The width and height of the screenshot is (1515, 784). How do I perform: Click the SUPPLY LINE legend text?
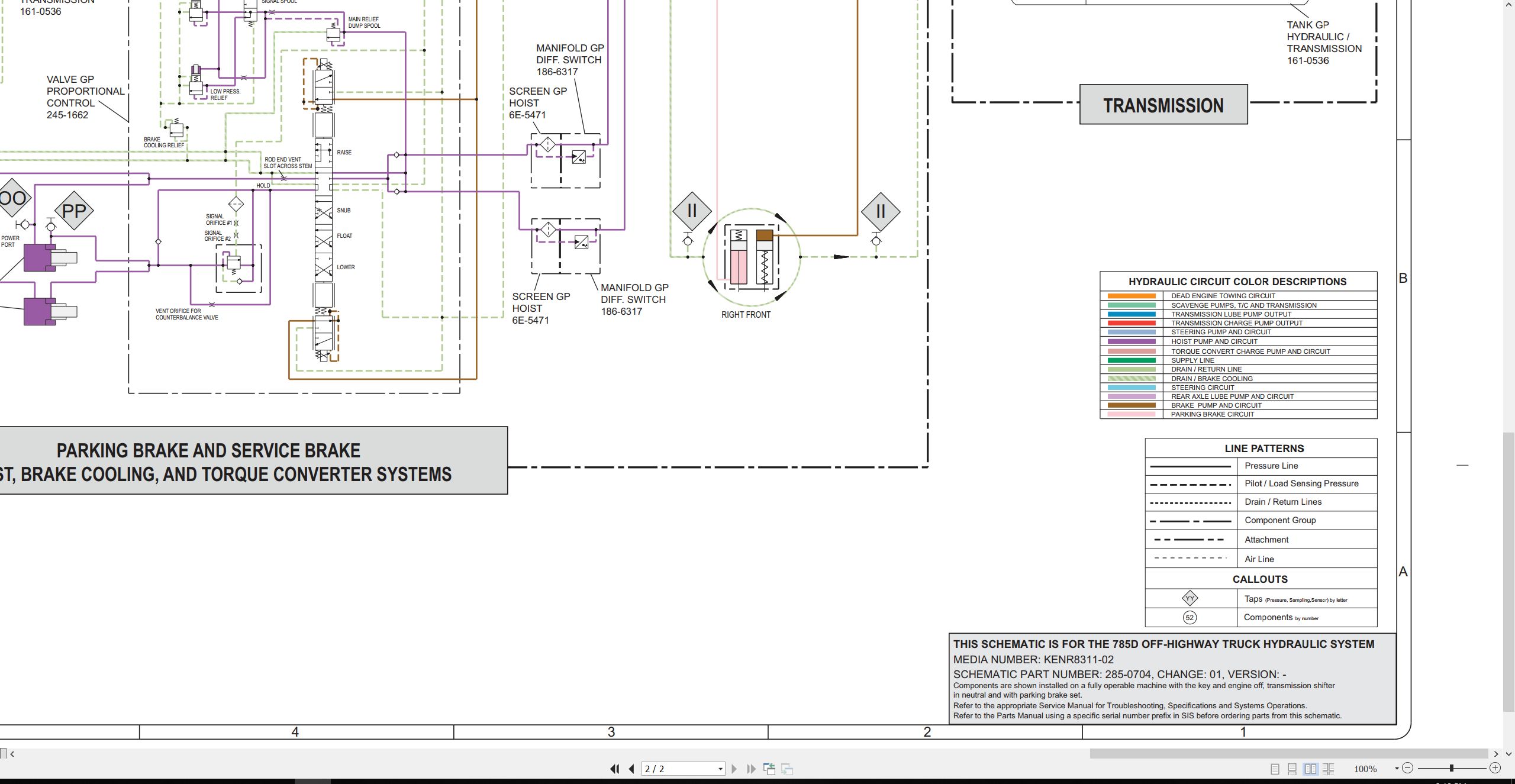coord(1192,360)
